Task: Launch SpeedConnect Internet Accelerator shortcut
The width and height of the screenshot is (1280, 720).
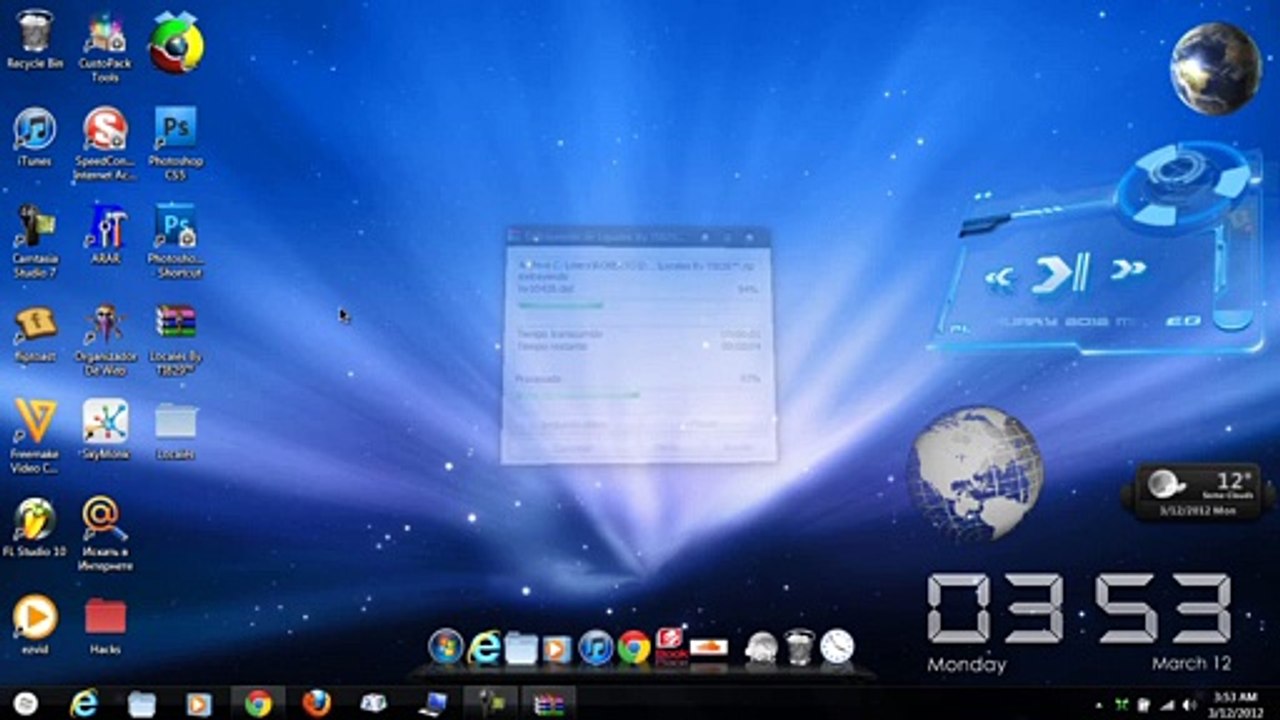Action: [105, 144]
